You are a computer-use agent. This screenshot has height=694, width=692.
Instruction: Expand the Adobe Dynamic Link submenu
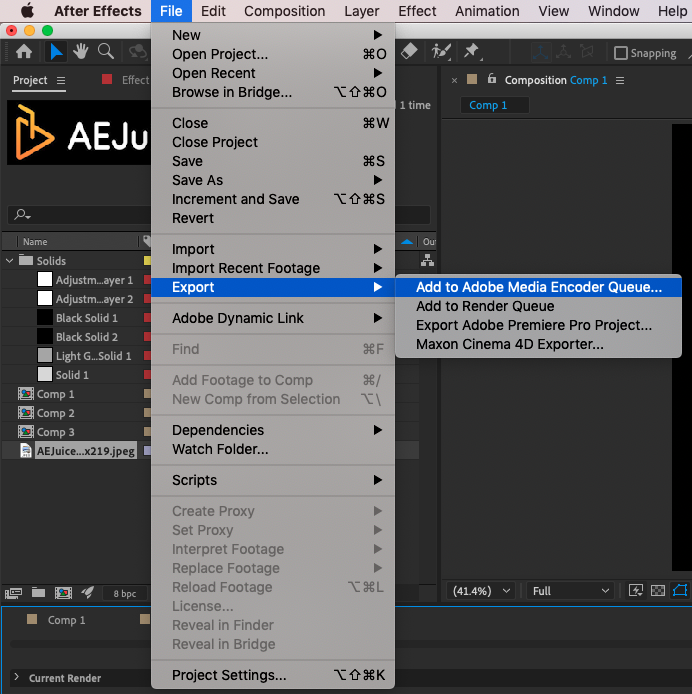click(x=273, y=318)
